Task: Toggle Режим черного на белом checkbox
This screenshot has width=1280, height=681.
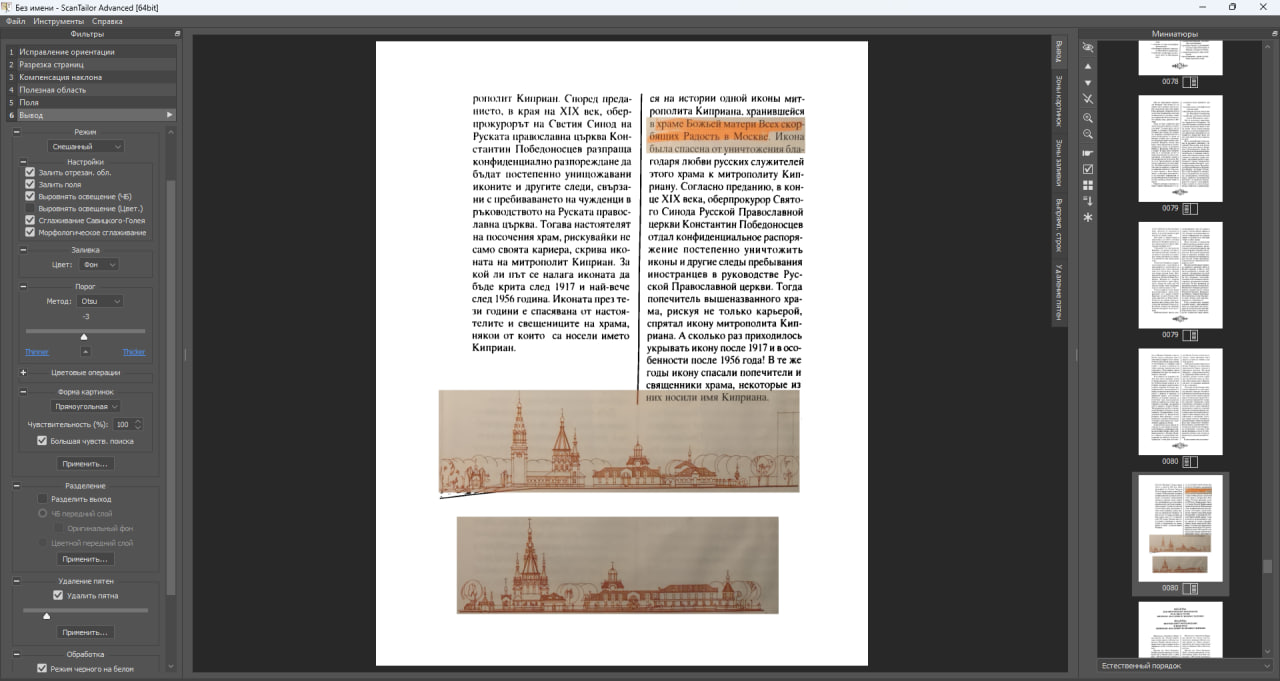Action: point(42,668)
